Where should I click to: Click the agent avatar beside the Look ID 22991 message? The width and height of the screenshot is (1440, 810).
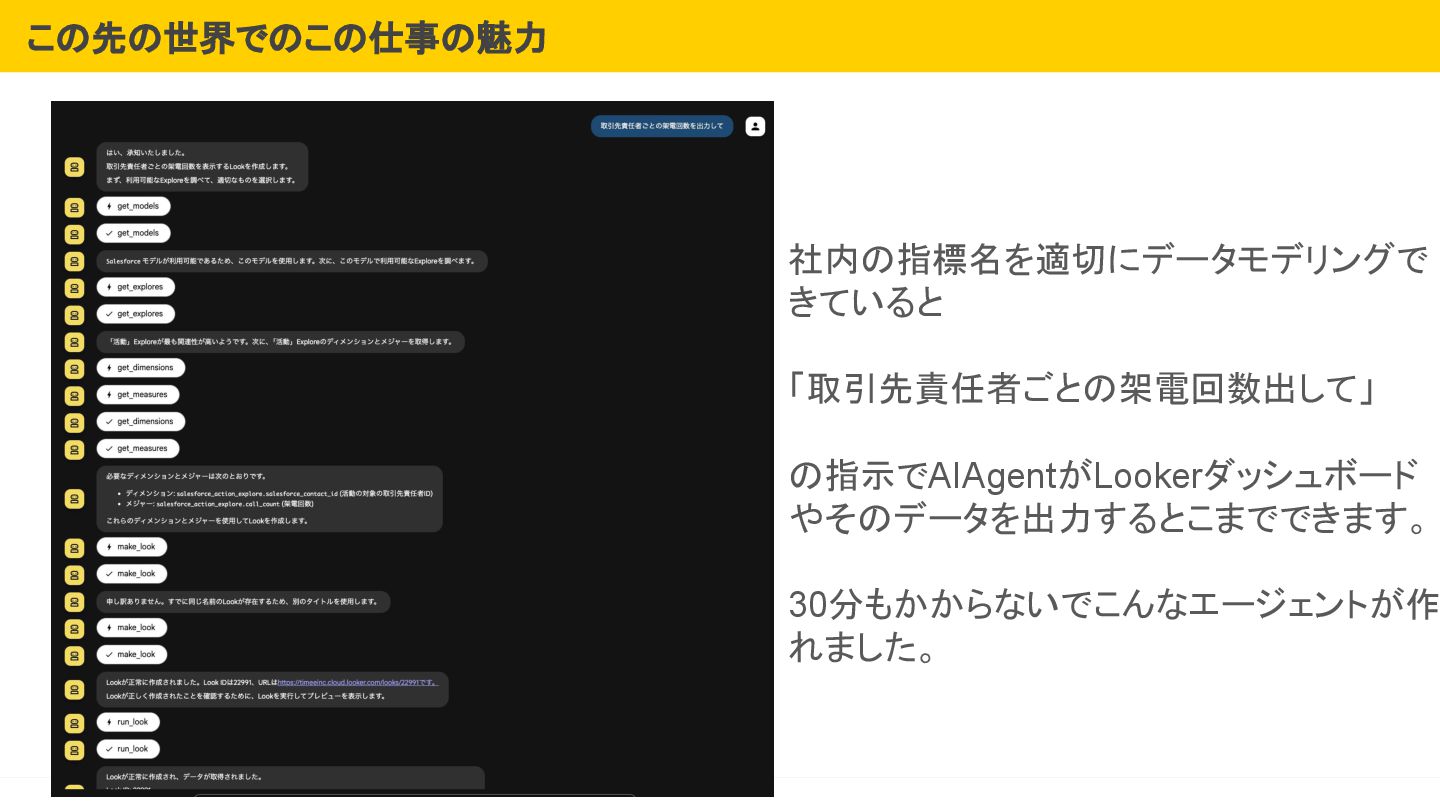pyautogui.click(x=74, y=689)
